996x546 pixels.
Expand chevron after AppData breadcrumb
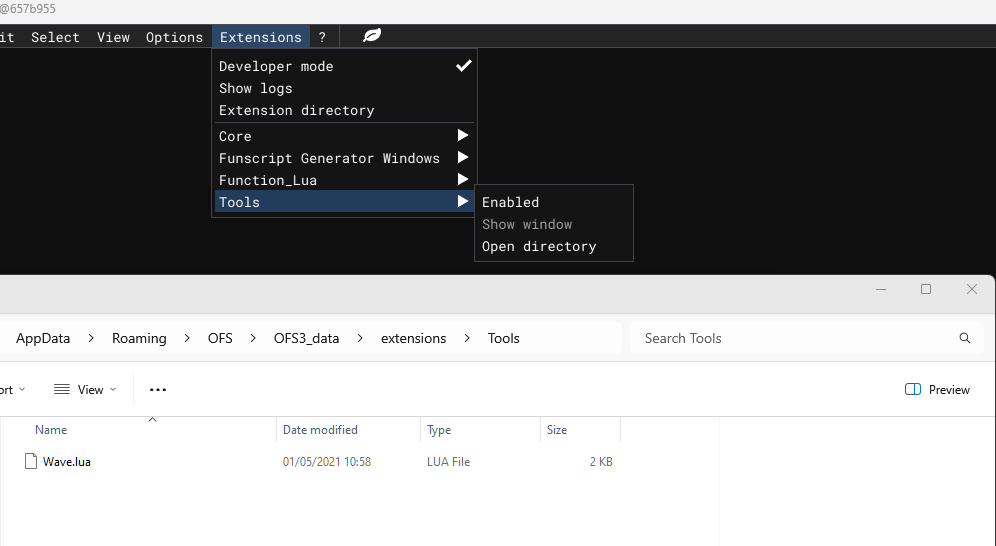[x=91, y=338]
